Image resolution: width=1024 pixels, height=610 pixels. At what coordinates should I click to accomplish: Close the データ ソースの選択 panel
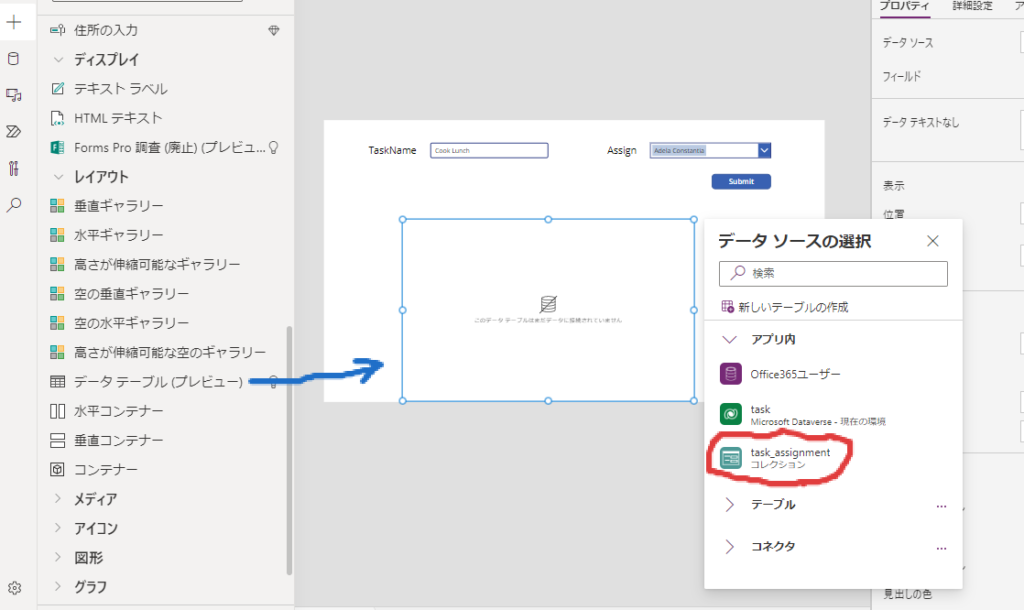click(933, 241)
